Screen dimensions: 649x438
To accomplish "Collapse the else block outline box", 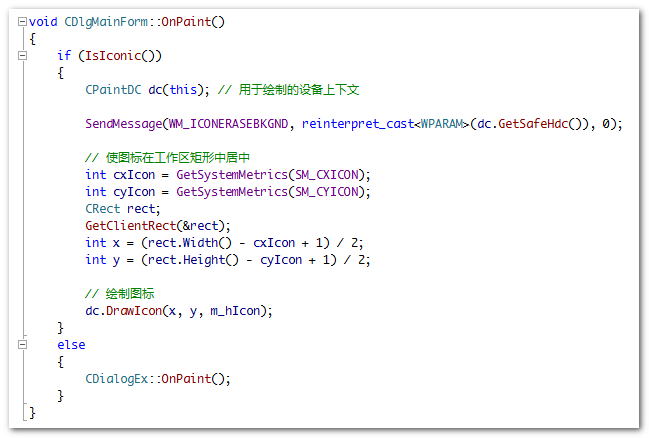I will coord(22,344).
